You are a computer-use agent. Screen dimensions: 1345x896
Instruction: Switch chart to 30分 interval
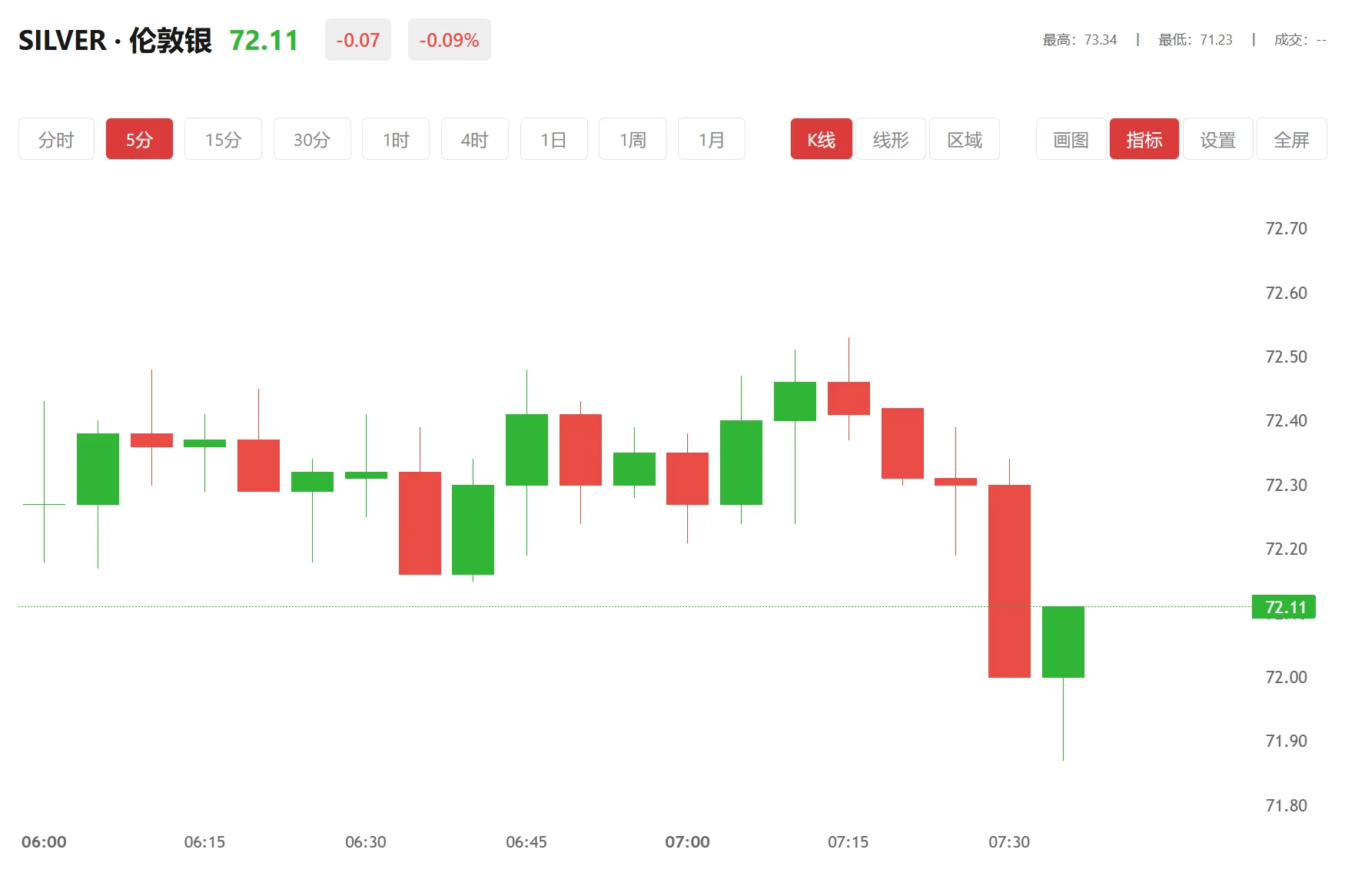coord(312,139)
